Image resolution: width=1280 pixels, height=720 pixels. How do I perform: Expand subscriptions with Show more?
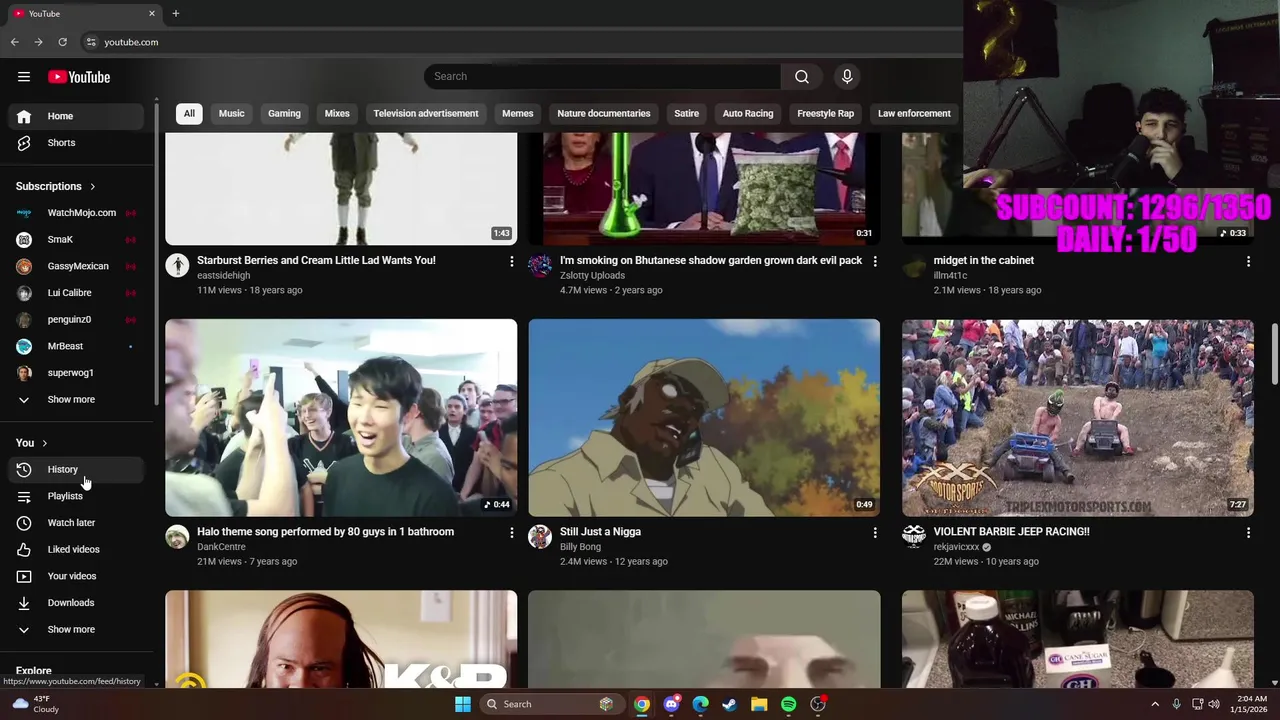(76, 400)
